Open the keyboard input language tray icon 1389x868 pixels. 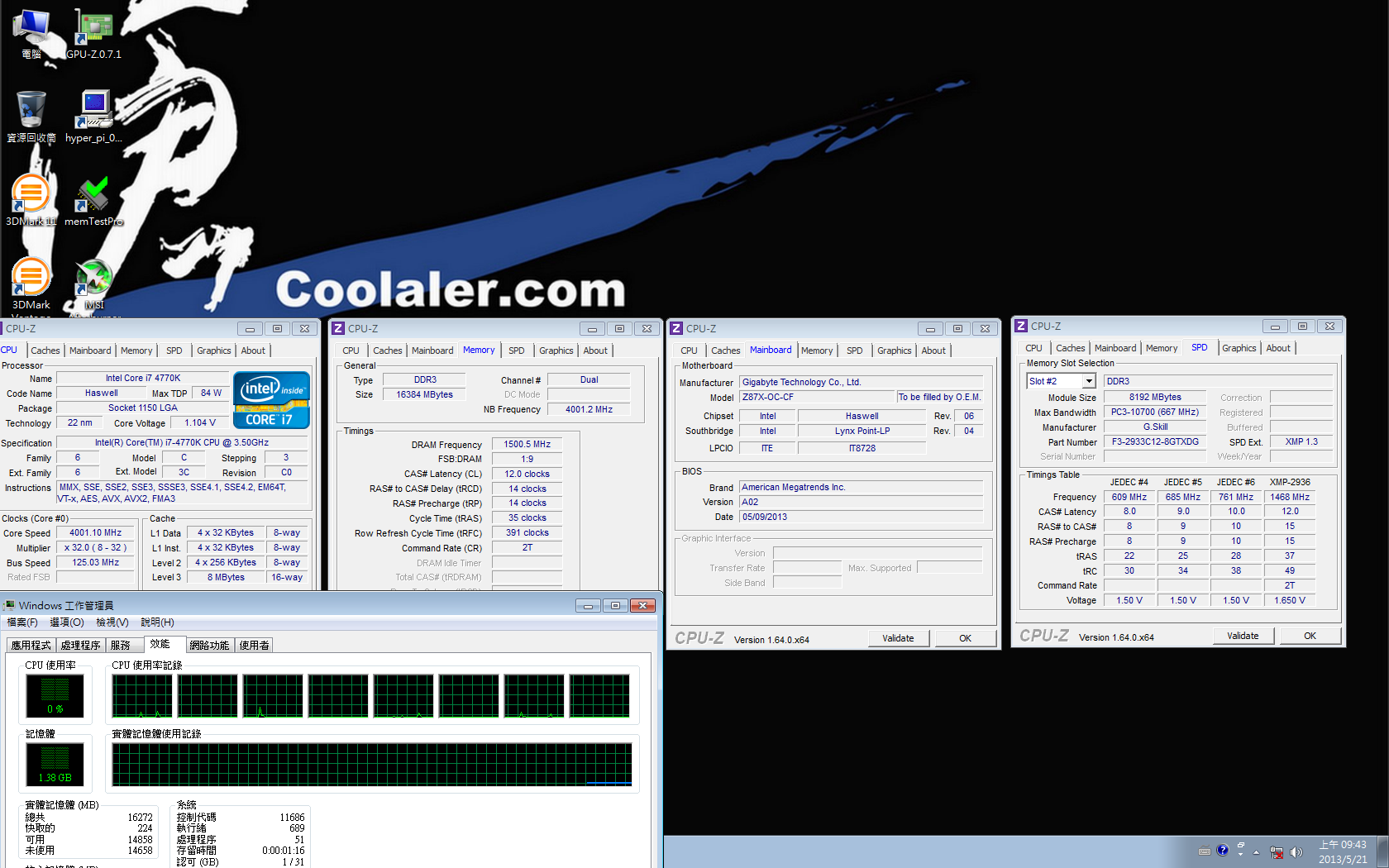[x=1205, y=851]
